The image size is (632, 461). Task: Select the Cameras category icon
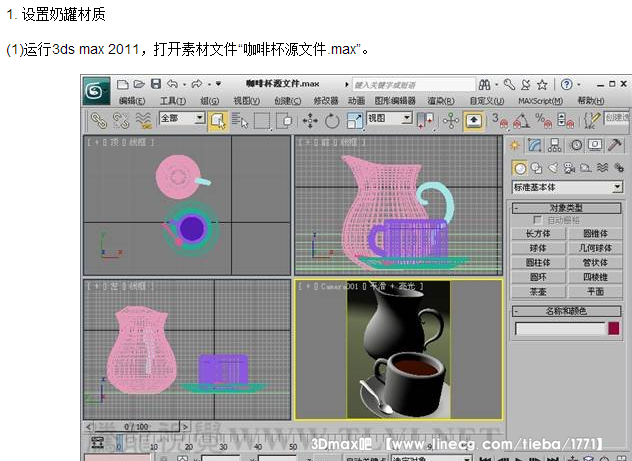(x=569, y=168)
